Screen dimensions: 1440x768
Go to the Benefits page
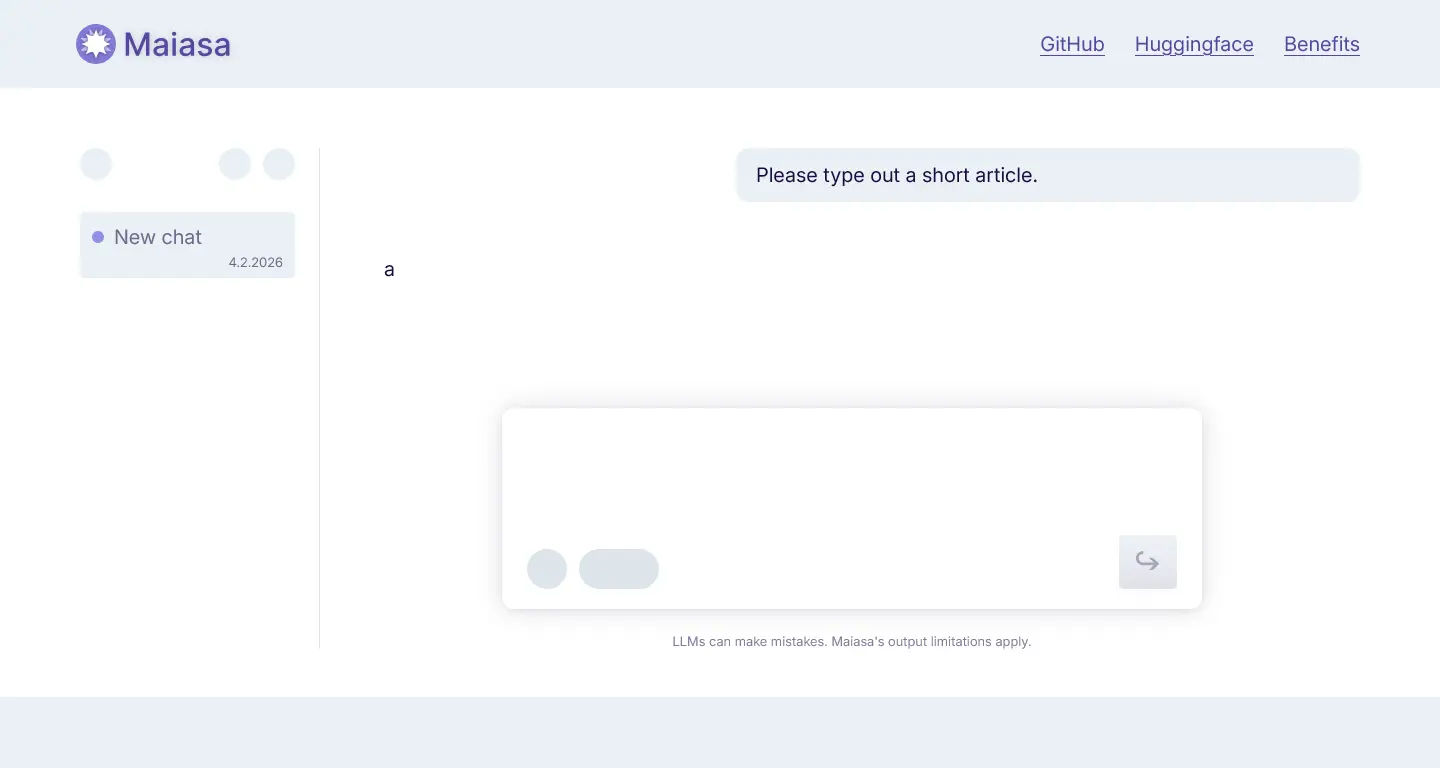click(x=1321, y=44)
